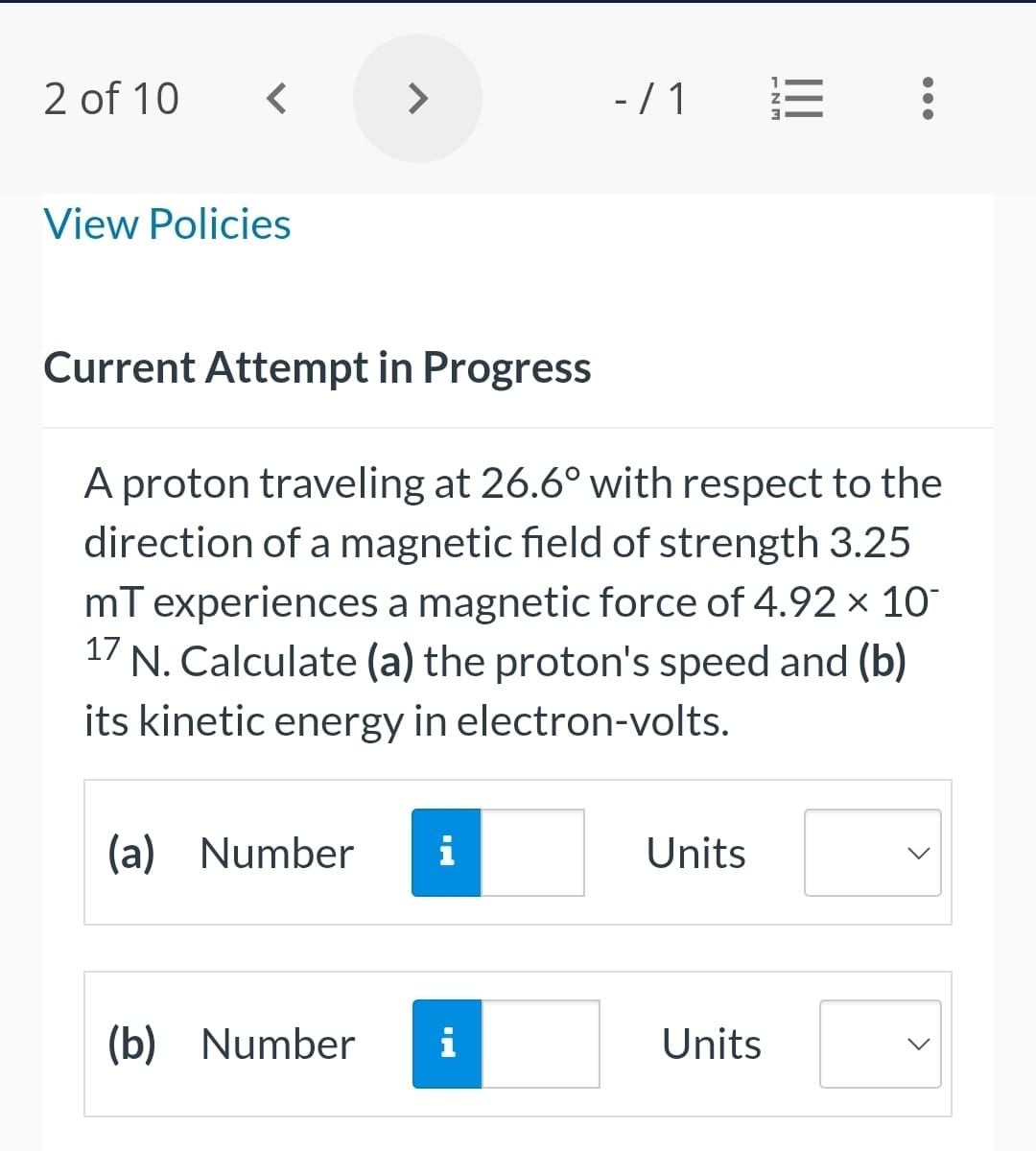Select the blue info button in part (a)

(x=446, y=853)
